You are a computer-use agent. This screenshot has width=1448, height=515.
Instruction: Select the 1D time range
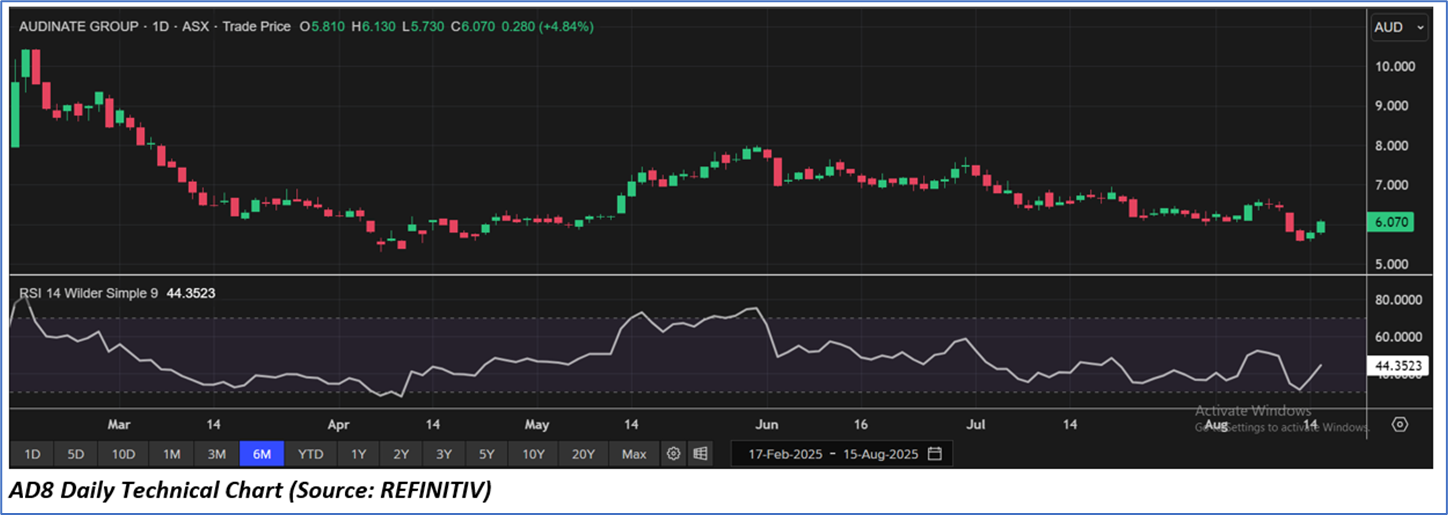pyautogui.click(x=32, y=454)
